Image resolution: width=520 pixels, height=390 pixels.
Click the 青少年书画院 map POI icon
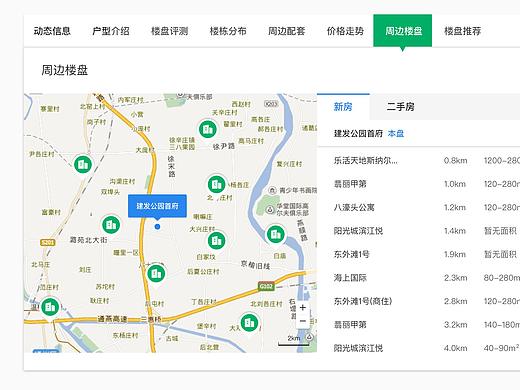coord(272,190)
